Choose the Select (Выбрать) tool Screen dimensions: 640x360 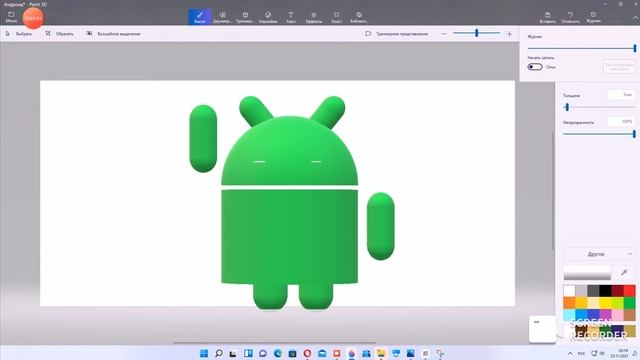tap(19, 34)
